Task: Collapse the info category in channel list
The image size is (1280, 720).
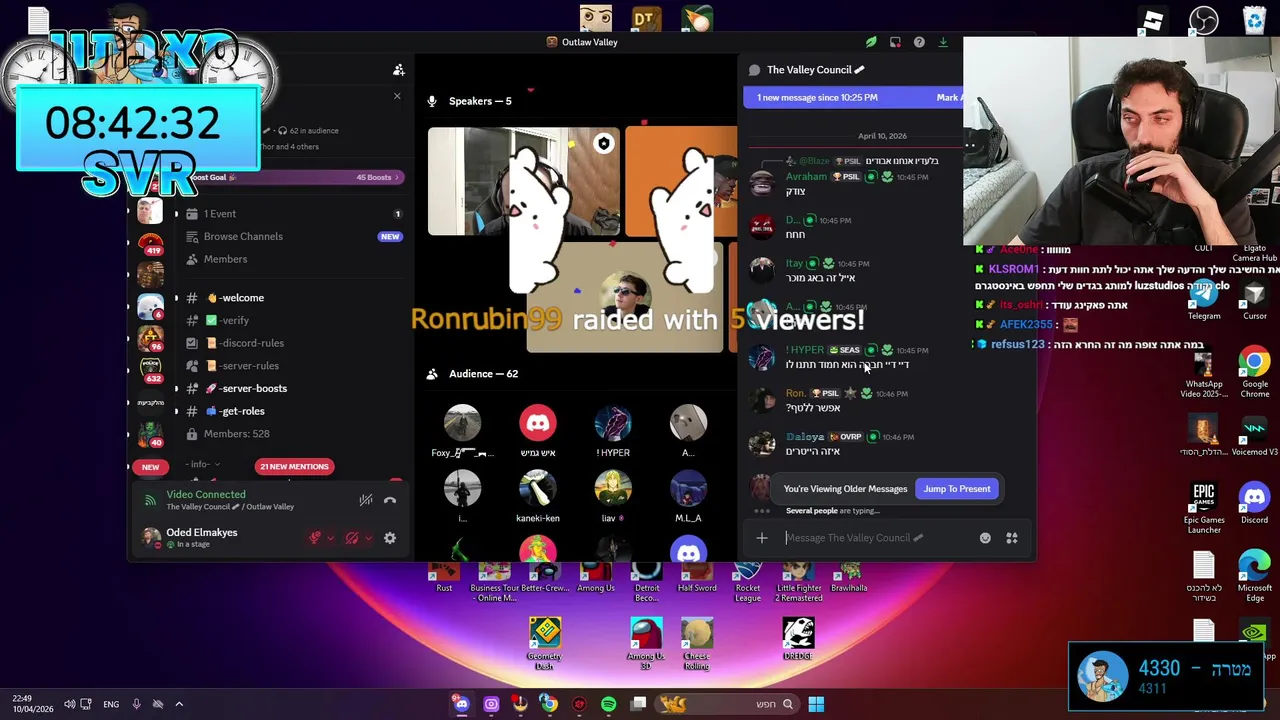Action: [x=203, y=464]
